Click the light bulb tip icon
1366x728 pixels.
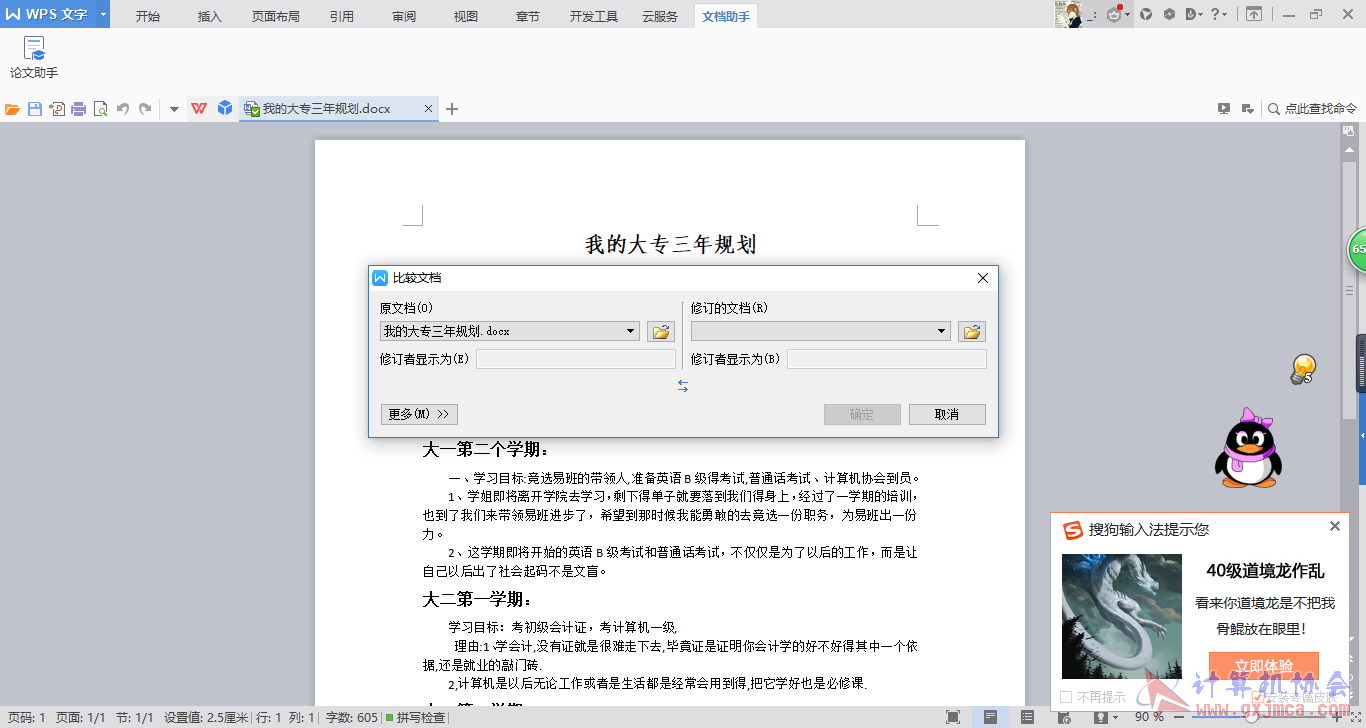click(x=1302, y=369)
